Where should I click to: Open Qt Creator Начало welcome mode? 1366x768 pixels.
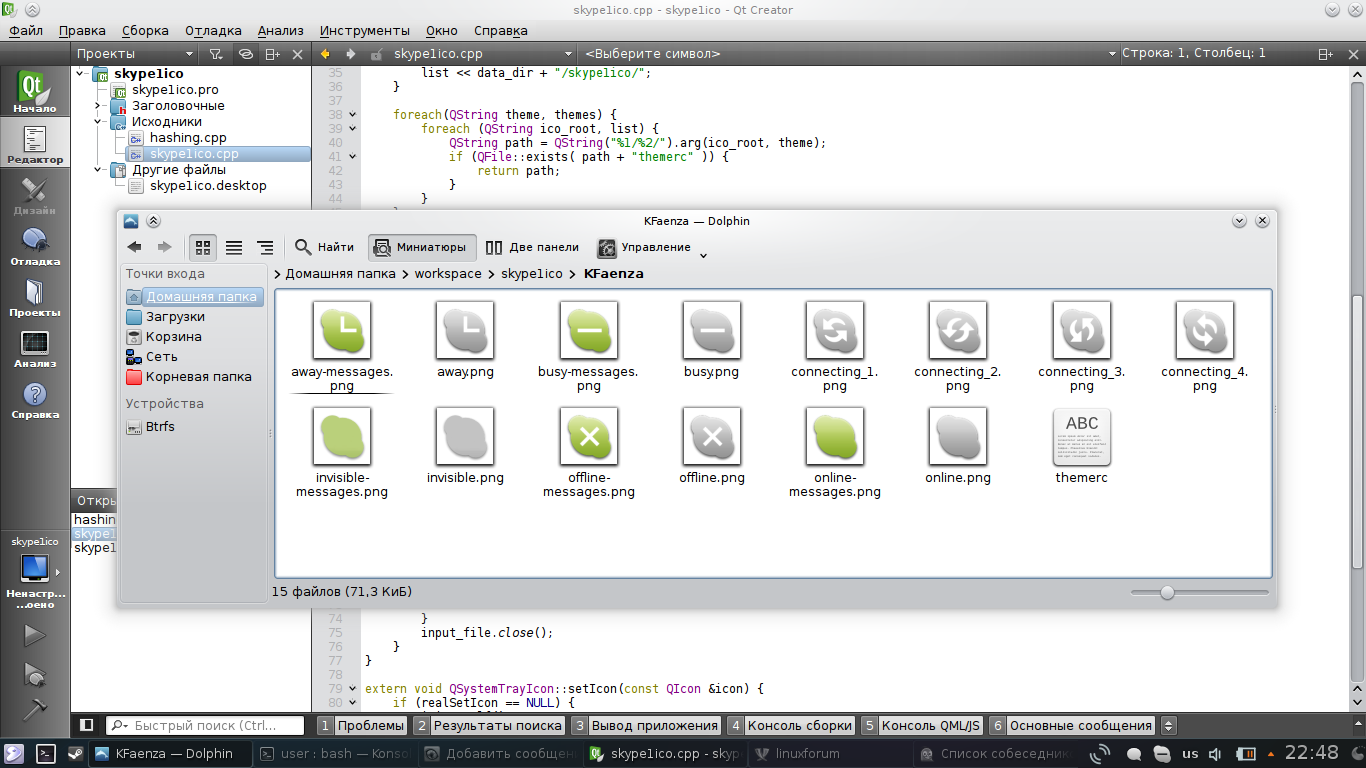coord(35,92)
